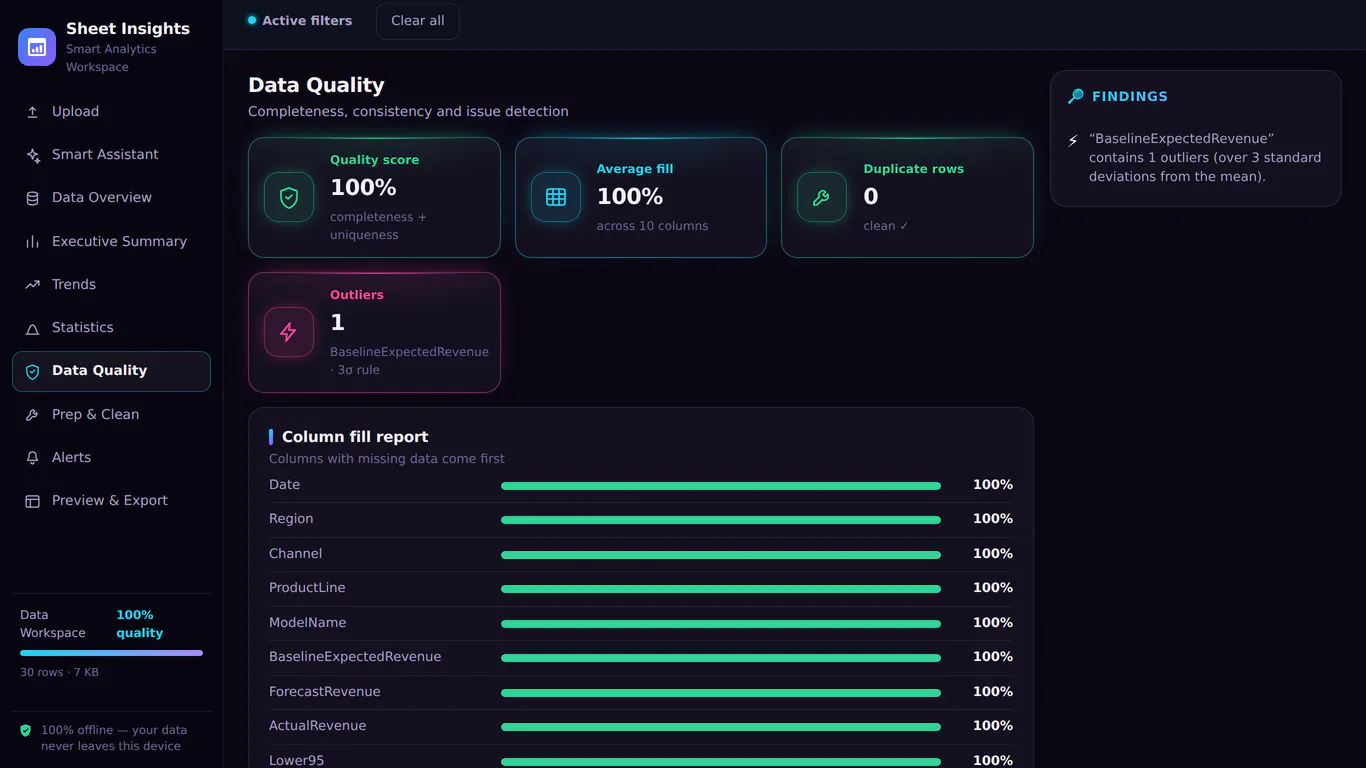Viewport: 1366px width, 768px height.
Task: Click the Duplicate rows card
Action: 907,197
